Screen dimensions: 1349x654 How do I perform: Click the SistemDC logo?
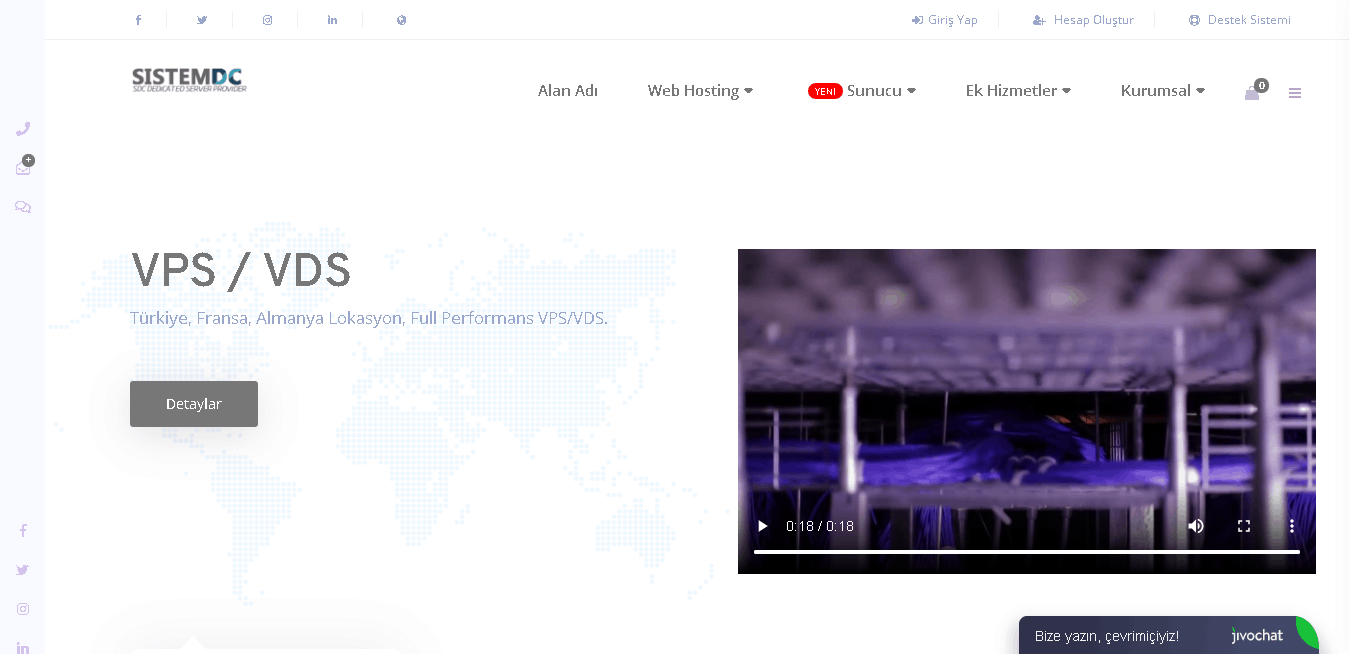tap(189, 80)
